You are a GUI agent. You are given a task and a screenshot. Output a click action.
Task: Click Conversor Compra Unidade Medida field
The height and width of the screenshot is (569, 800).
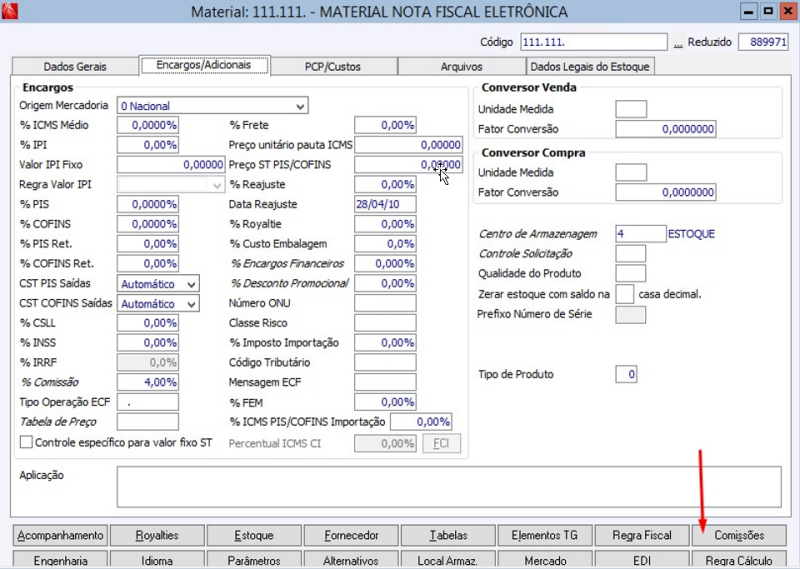pyautogui.click(x=631, y=172)
